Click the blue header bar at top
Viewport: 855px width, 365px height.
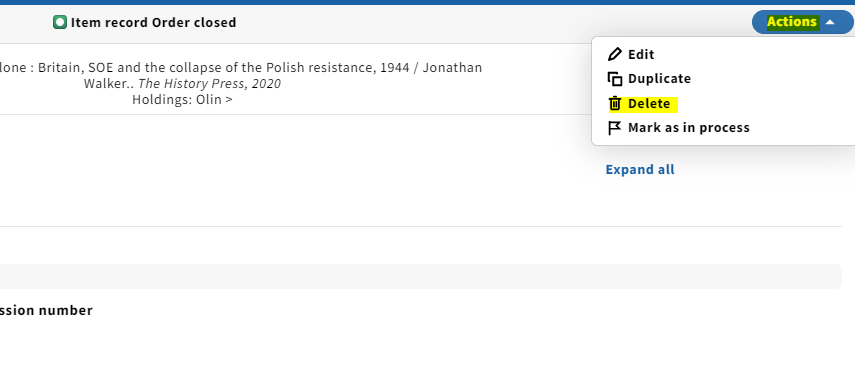[x=428, y=2]
